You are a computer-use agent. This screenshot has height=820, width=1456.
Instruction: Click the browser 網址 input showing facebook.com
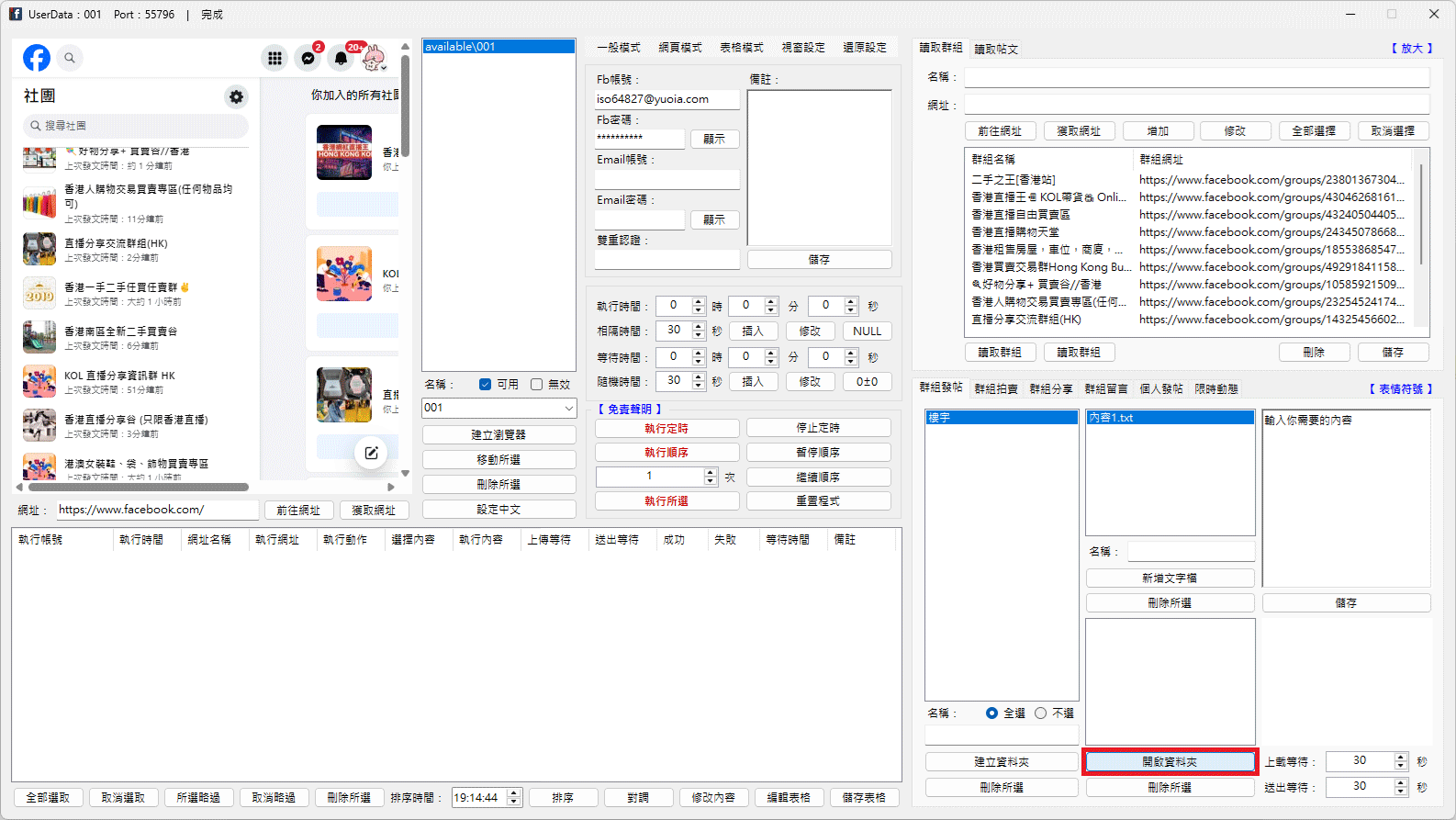(157, 510)
